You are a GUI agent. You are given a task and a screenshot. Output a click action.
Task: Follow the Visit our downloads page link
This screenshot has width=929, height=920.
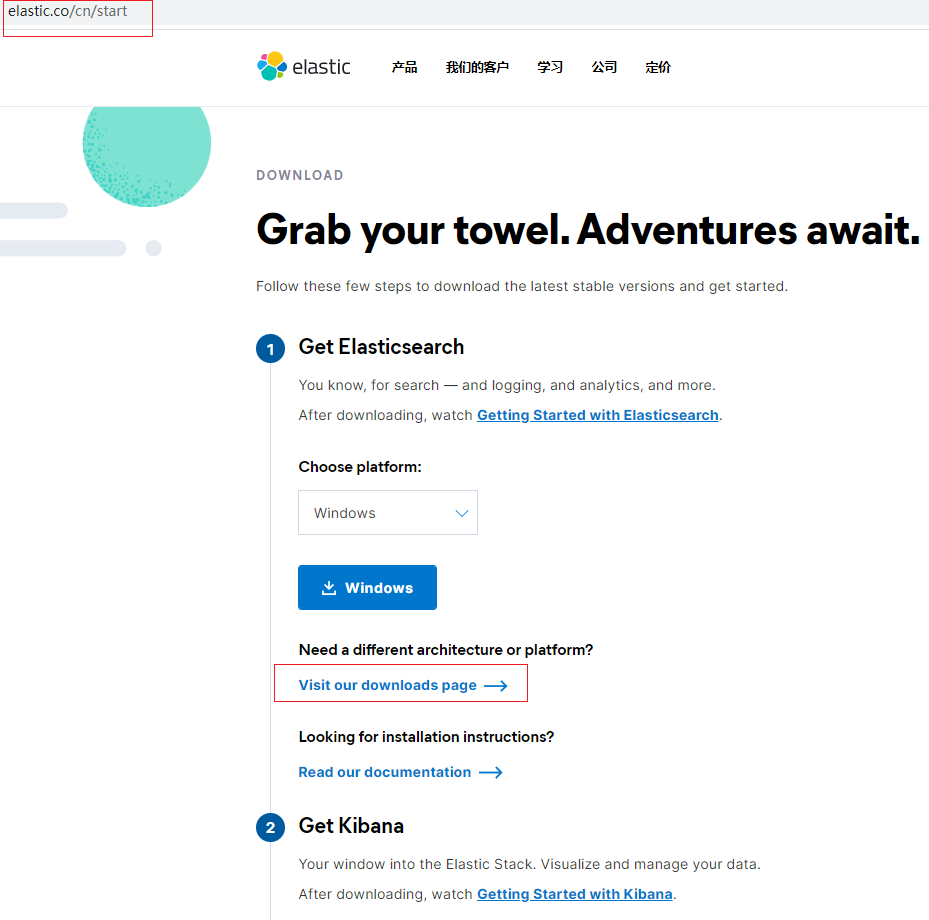coord(403,685)
